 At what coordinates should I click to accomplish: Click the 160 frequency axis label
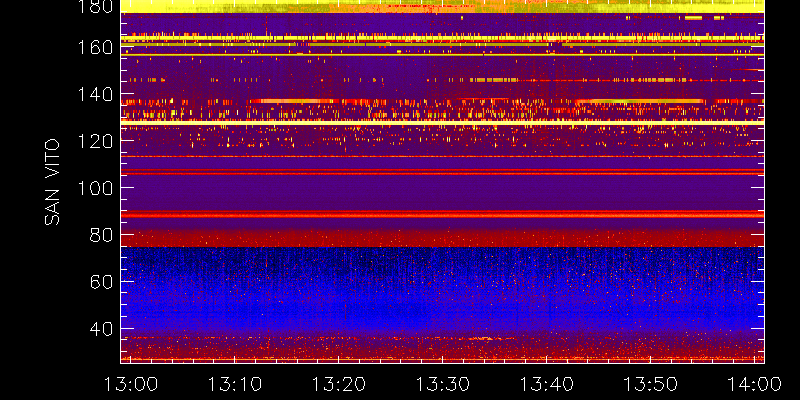[95, 47]
